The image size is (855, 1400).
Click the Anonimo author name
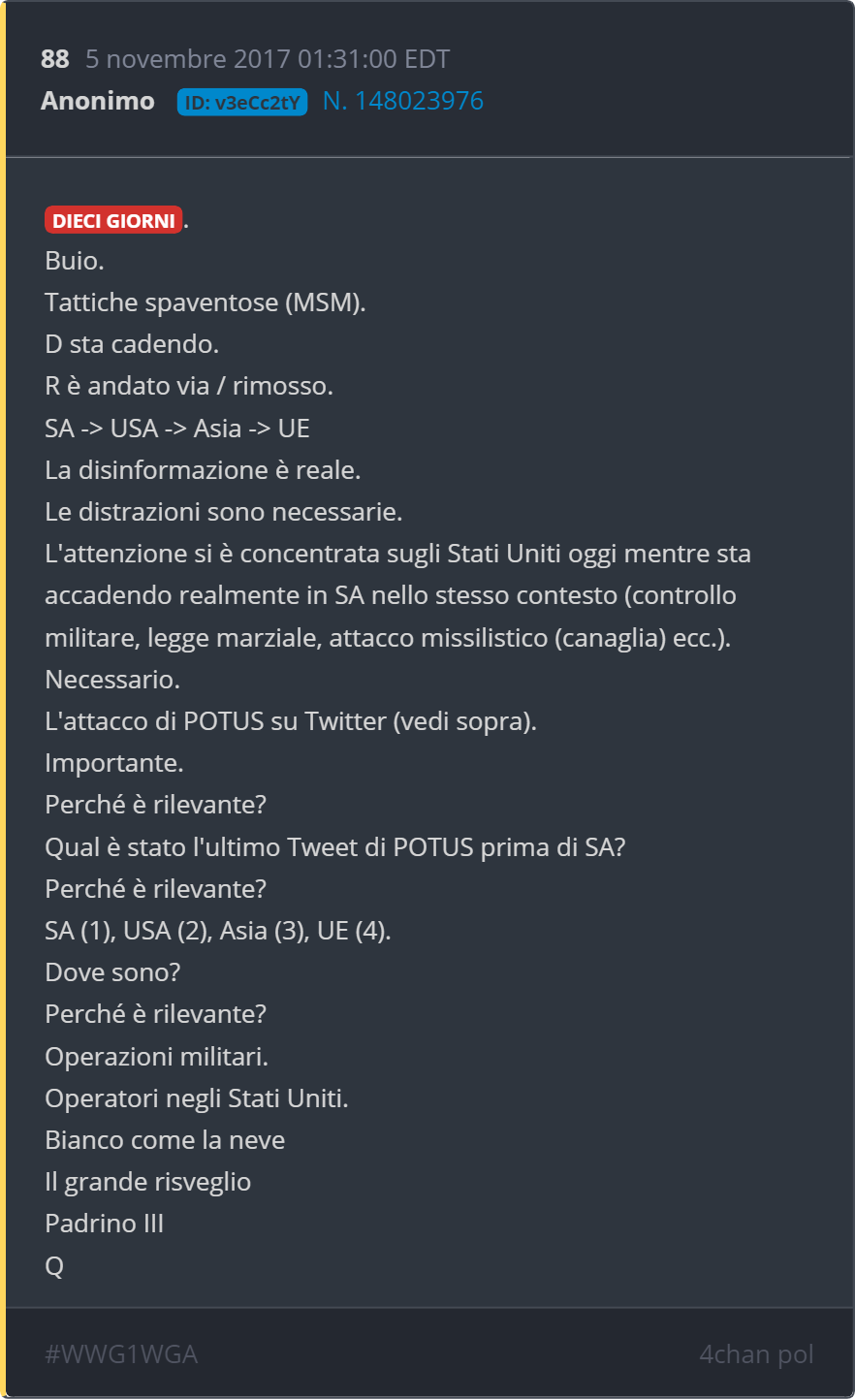click(98, 101)
